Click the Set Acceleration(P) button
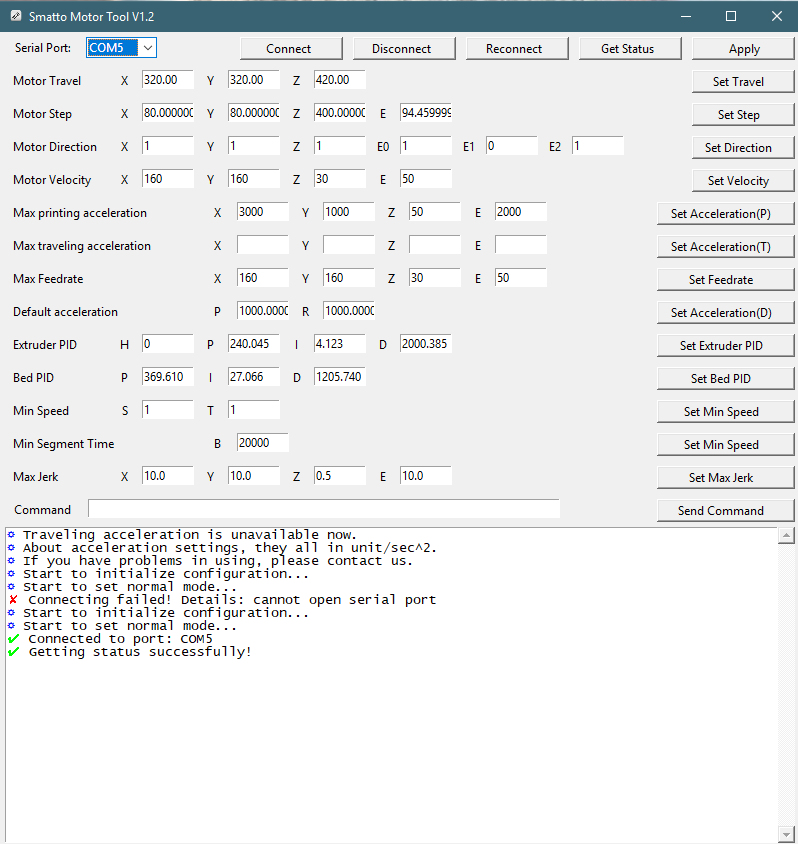This screenshot has width=798, height=844. pos(725,214)
